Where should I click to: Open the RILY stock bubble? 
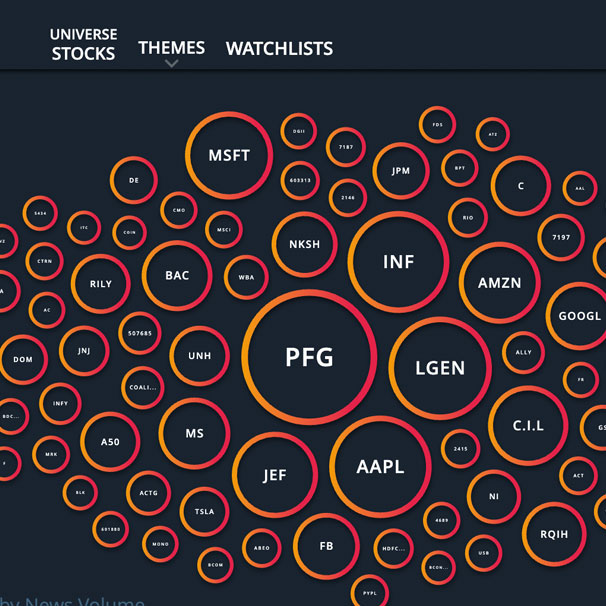tap(100, 284)
